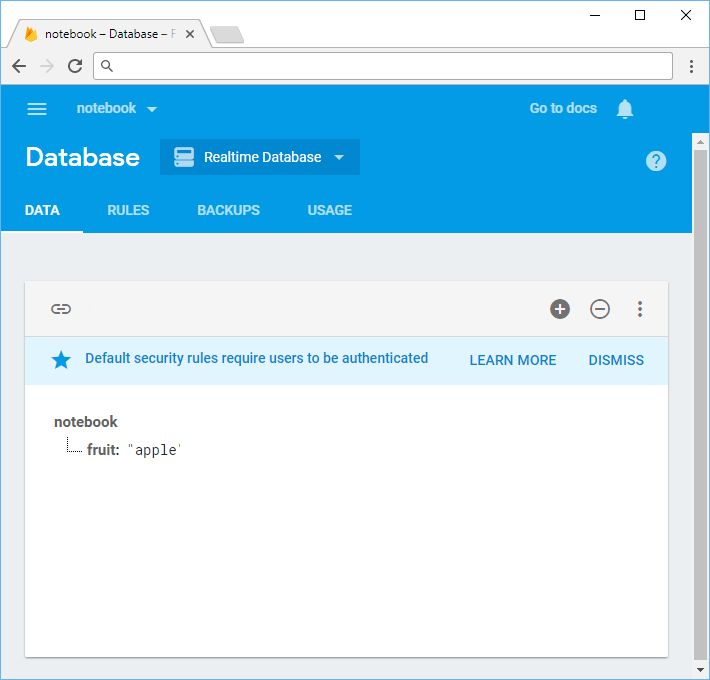Expand the Realtime Database selector
This screenshot has width=710, height=680.
pyautogui.click(x=260, y=157)
